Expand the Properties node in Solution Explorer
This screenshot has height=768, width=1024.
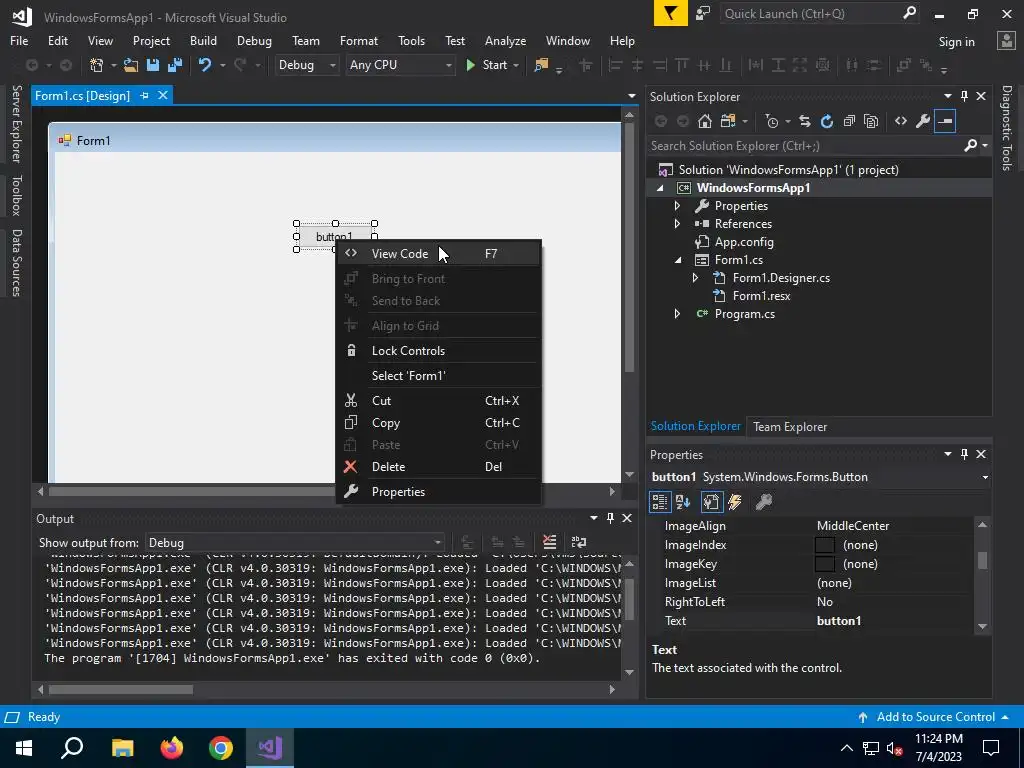click(x=677, y=206)
